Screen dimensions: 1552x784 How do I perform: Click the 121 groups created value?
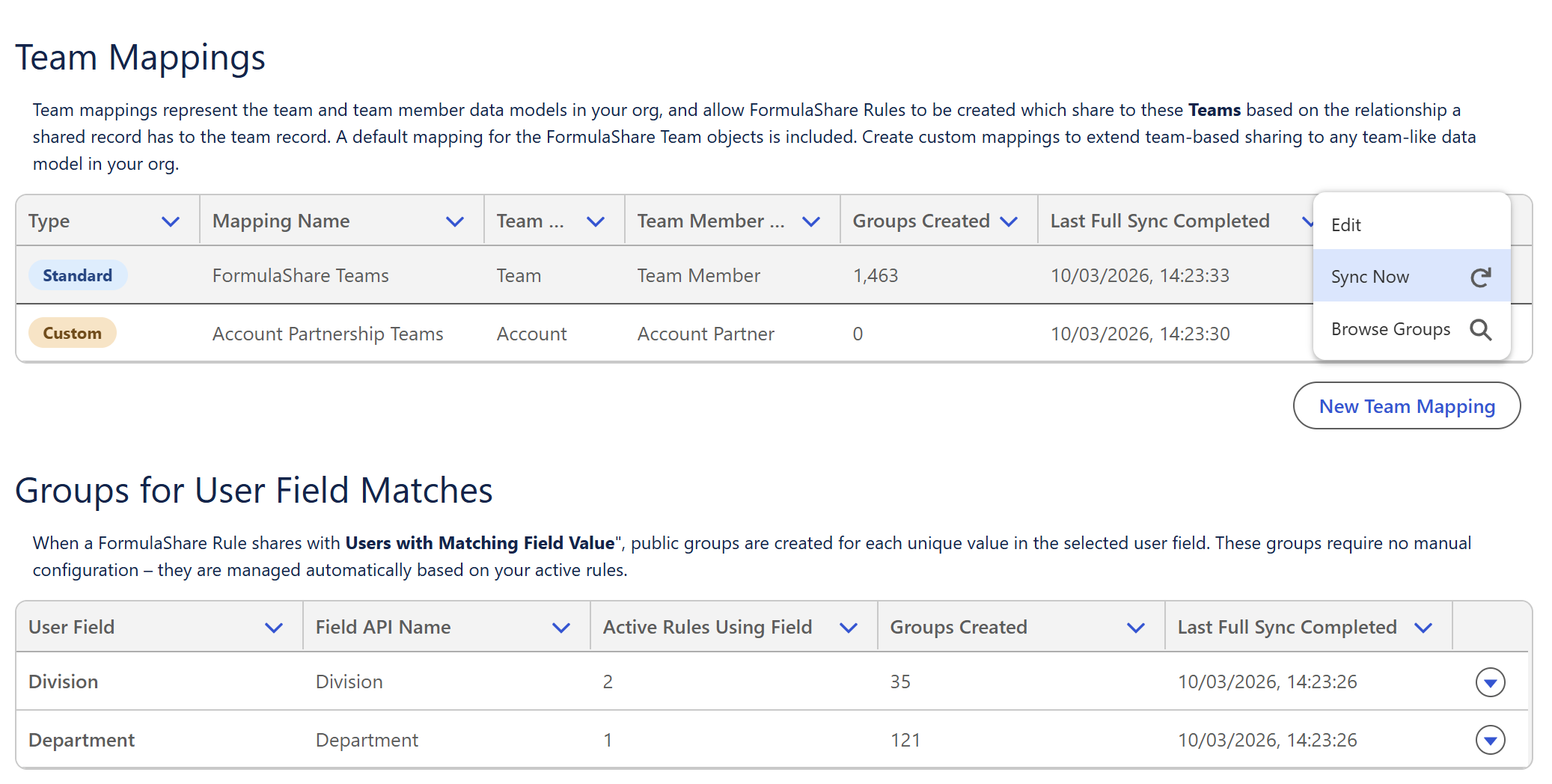[905, 741]
